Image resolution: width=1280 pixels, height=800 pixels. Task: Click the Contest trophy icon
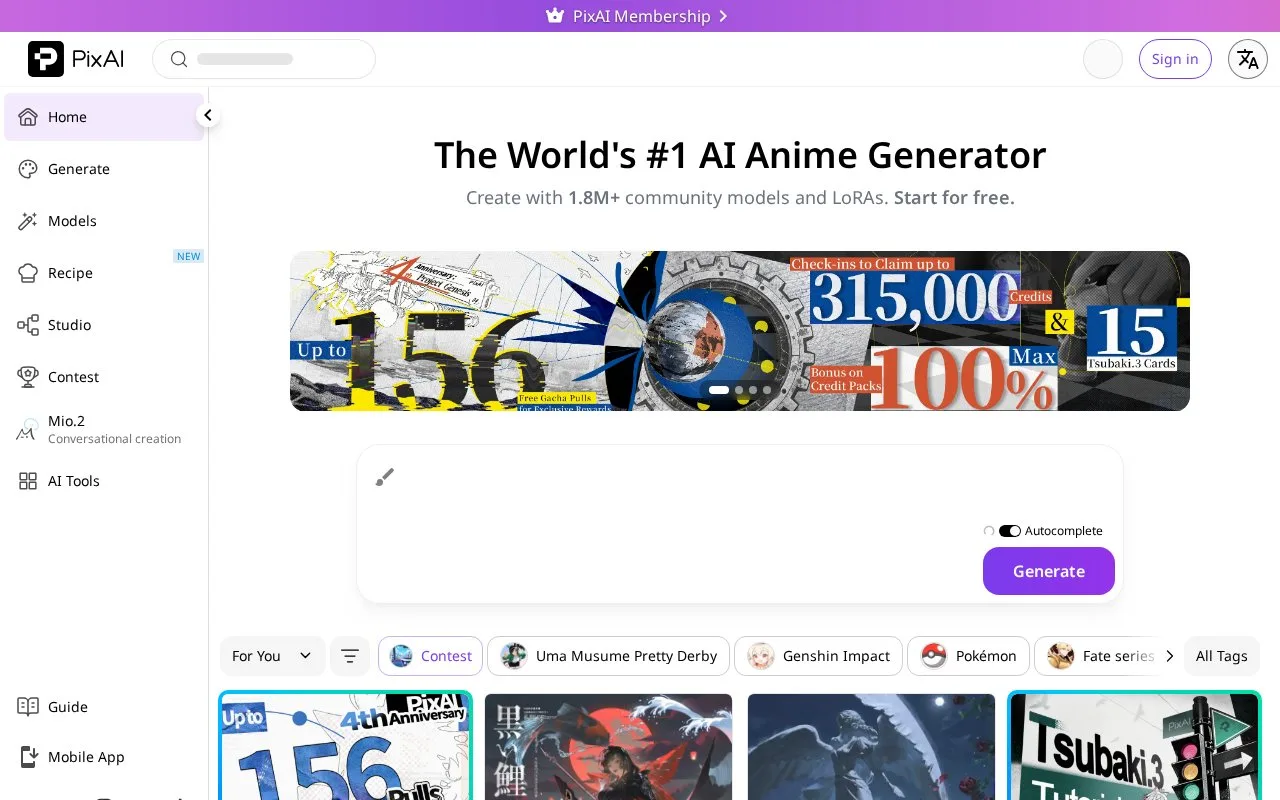click(28, 377)
